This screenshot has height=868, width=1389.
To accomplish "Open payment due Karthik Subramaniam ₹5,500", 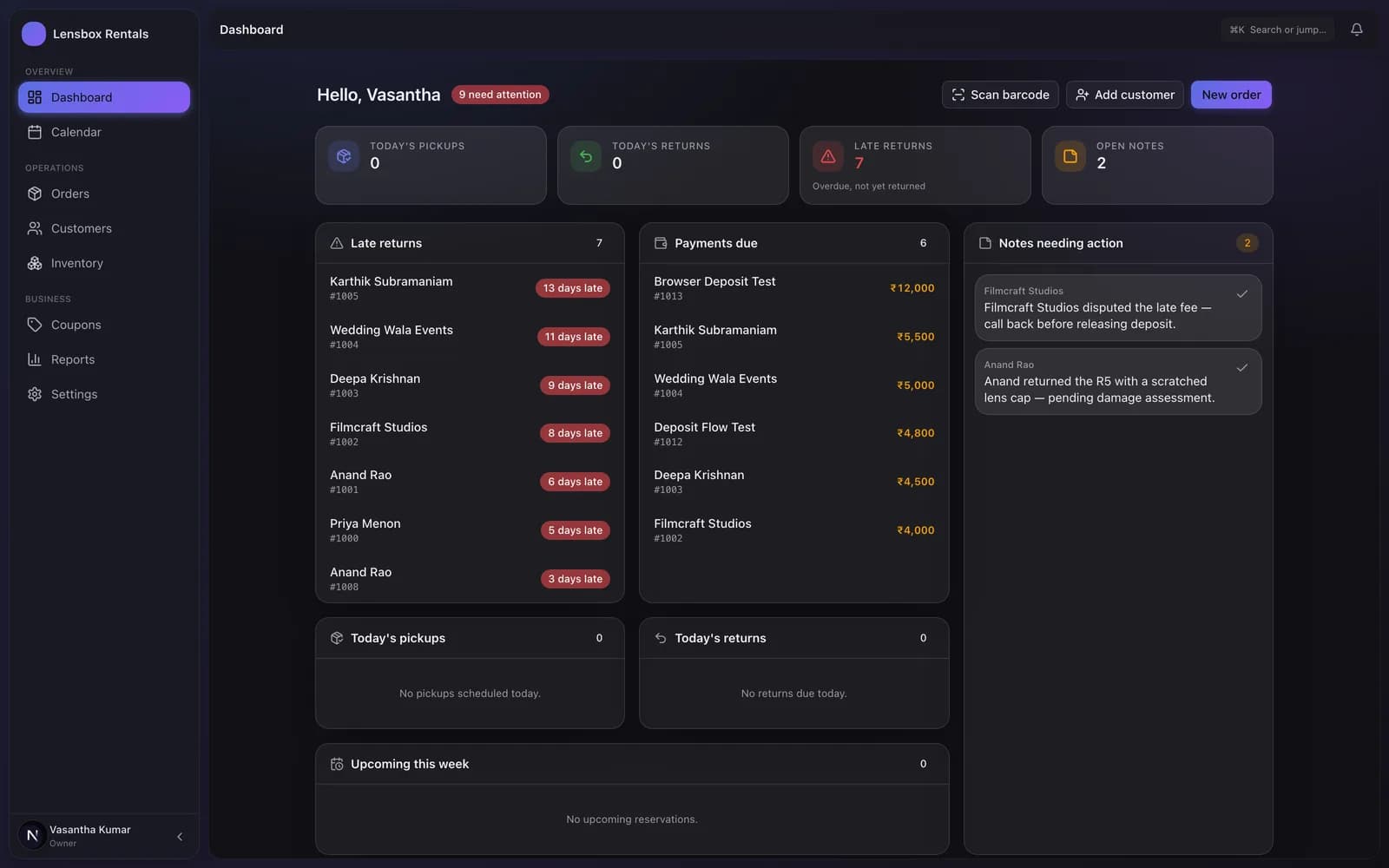I will point(793,337).
